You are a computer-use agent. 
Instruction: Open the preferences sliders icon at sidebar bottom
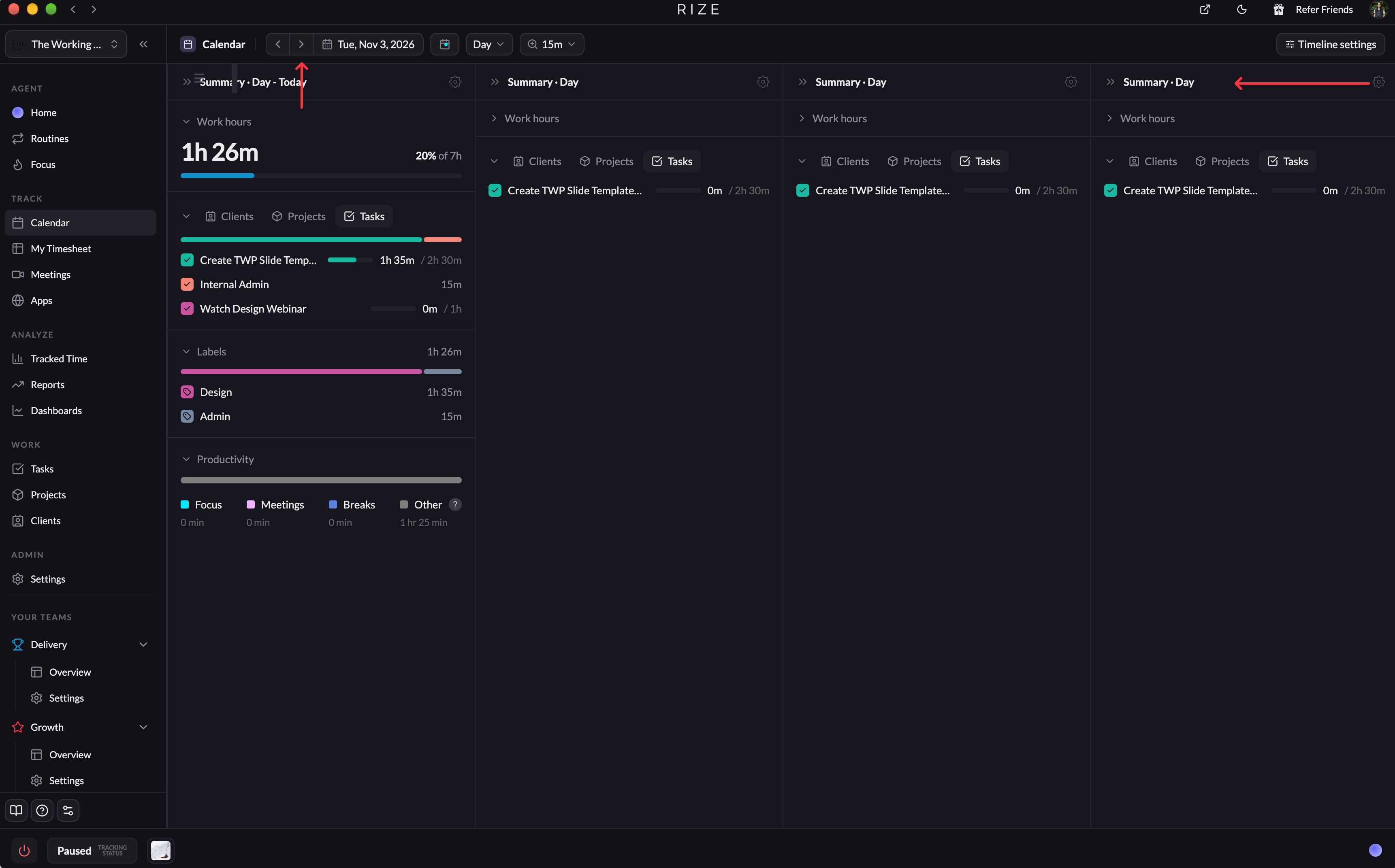pos(68,811)
